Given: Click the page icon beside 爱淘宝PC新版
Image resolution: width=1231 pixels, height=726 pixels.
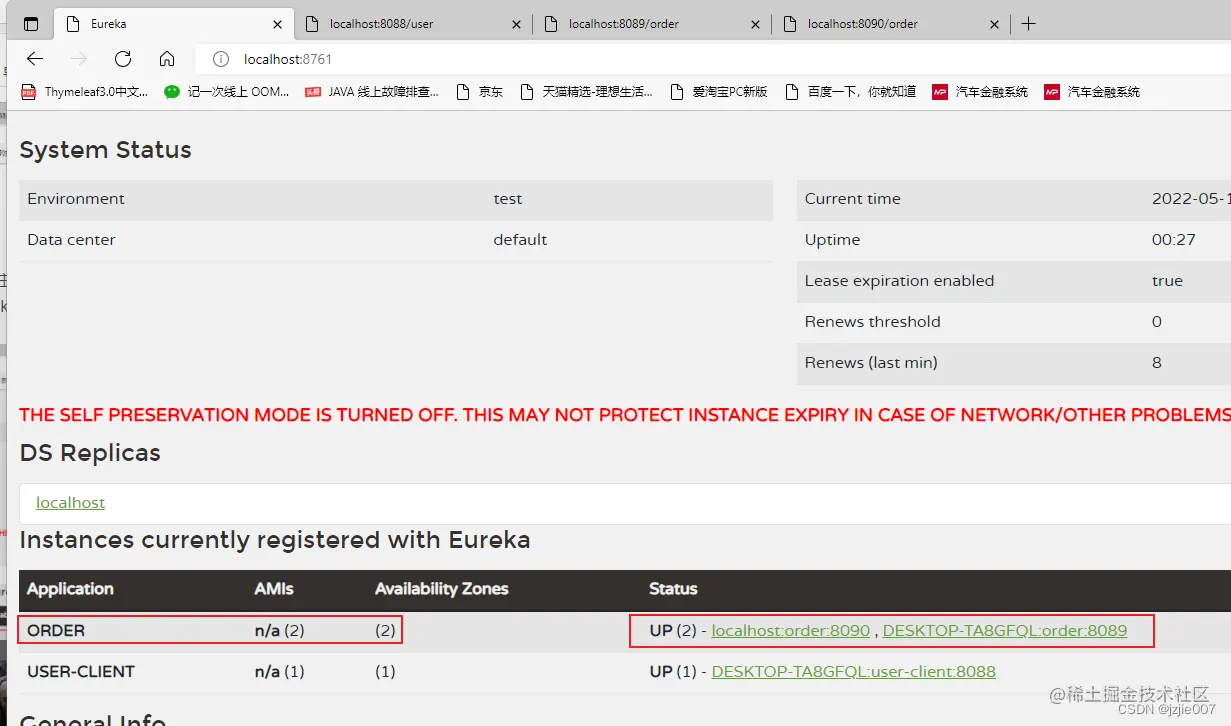Looking at the screenshot, I should tap(677, 92).
